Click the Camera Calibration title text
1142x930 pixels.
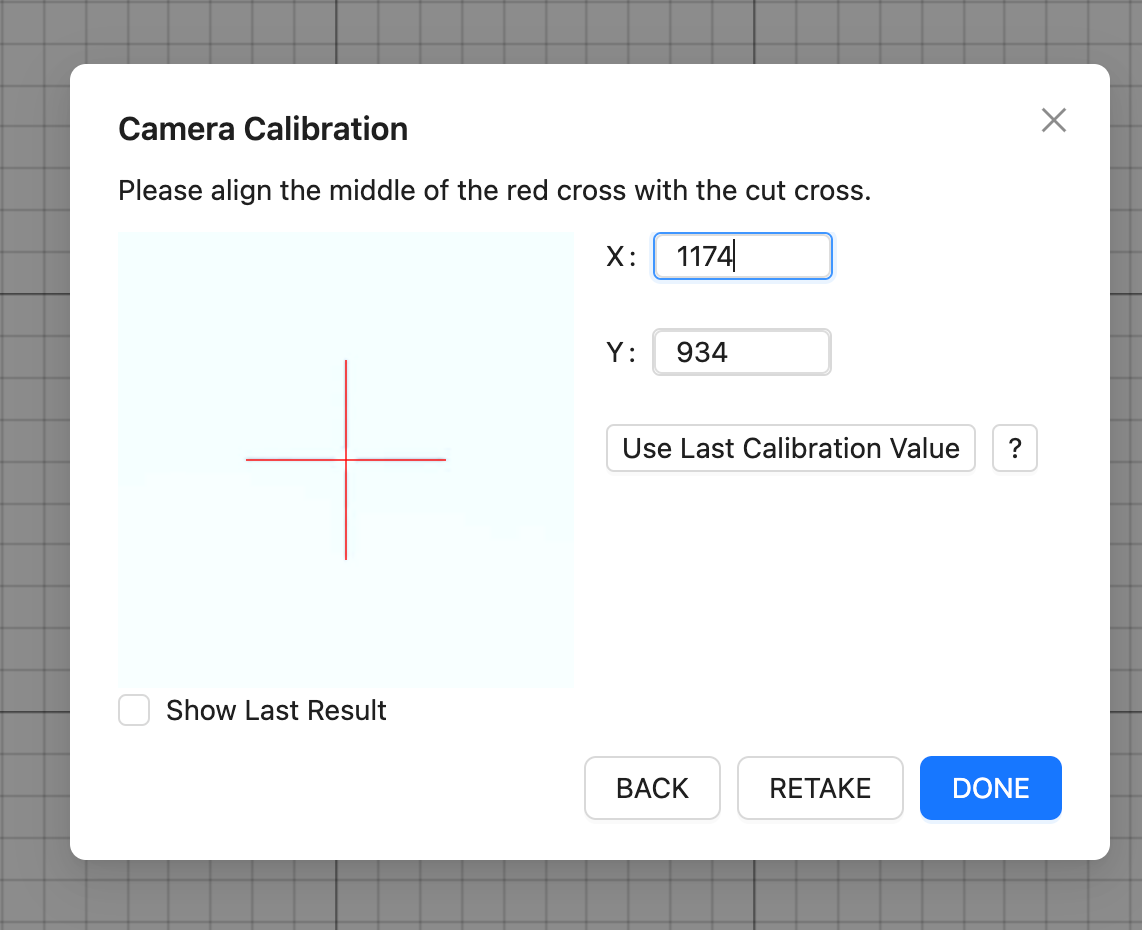(x=263, y=129)
